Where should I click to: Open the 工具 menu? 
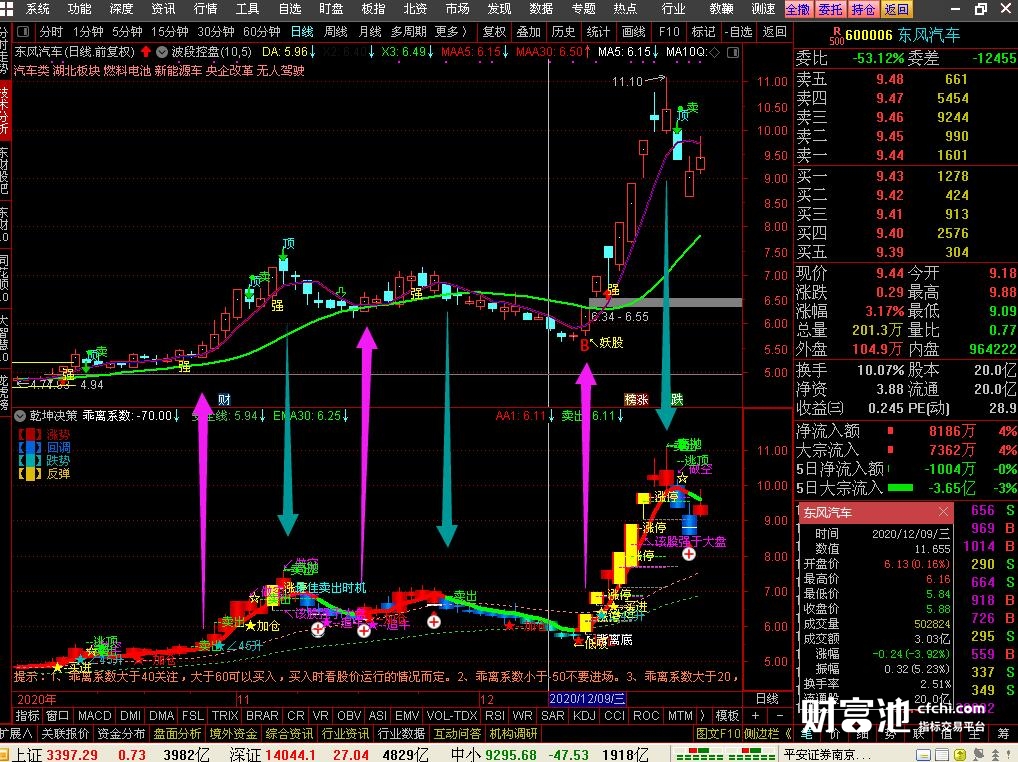(247, 9)
